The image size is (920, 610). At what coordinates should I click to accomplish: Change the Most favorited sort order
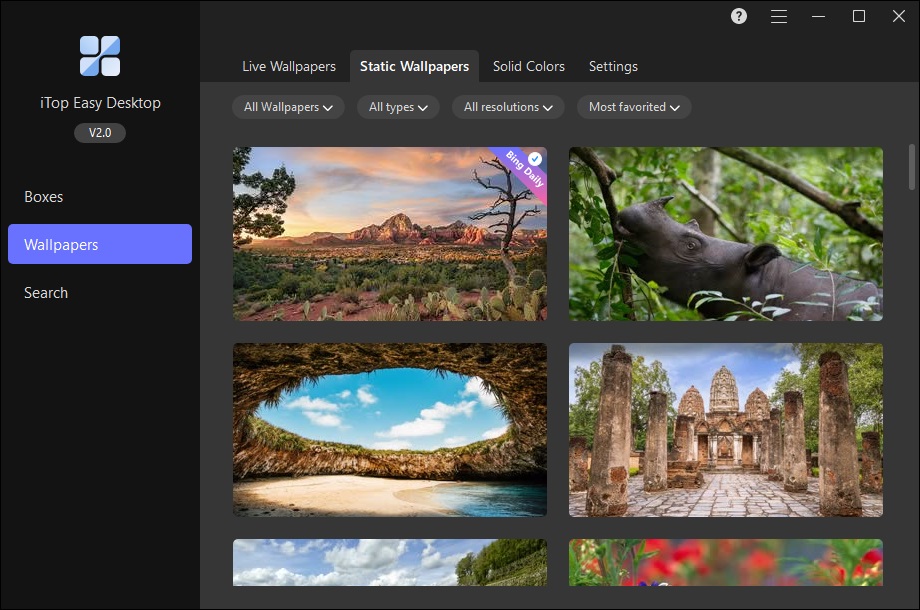[634, 107]
